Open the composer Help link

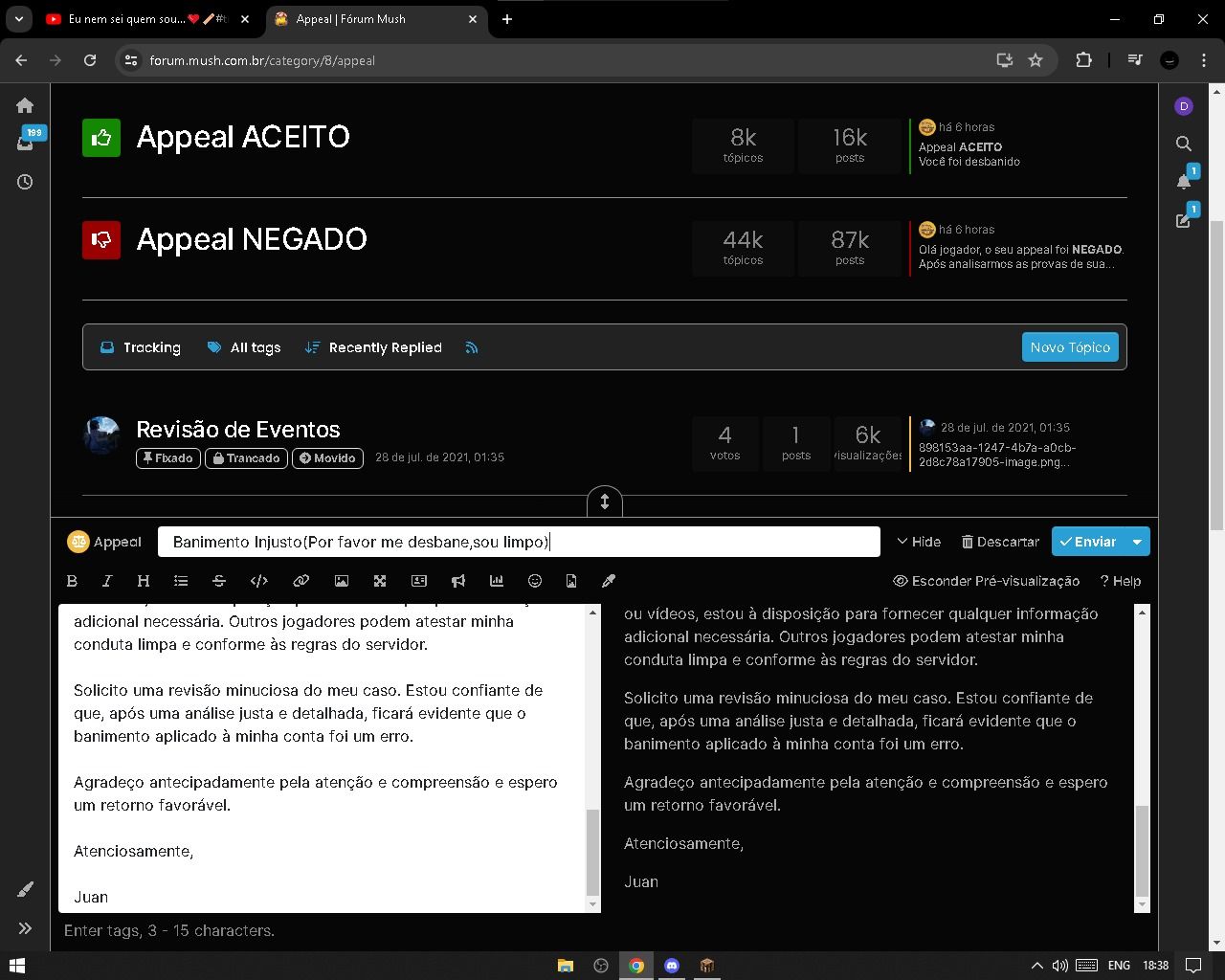pos(1121,581)
